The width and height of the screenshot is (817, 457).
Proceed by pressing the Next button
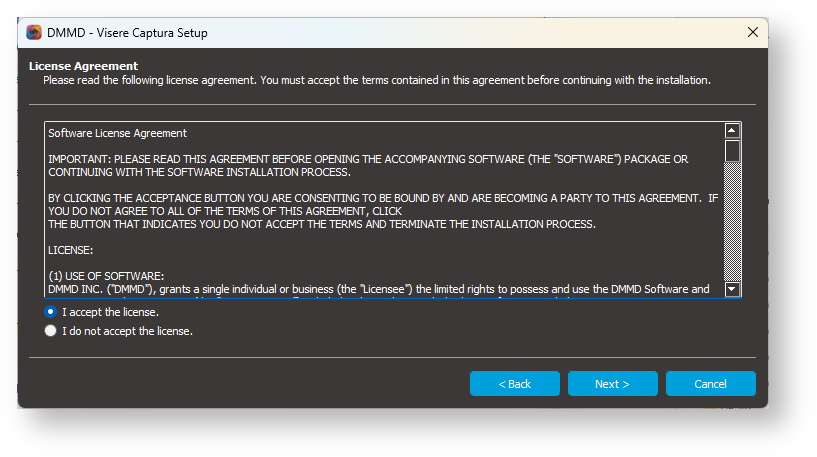pos(612,384)
